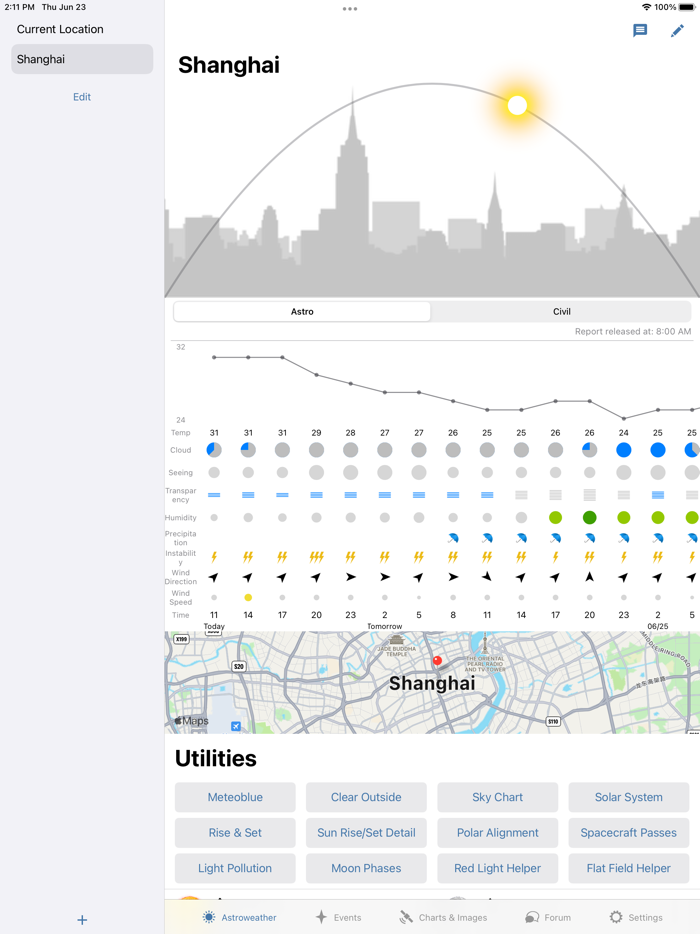Click the Edit link in sidebar
Screen dimensions: 700x934
82,96
